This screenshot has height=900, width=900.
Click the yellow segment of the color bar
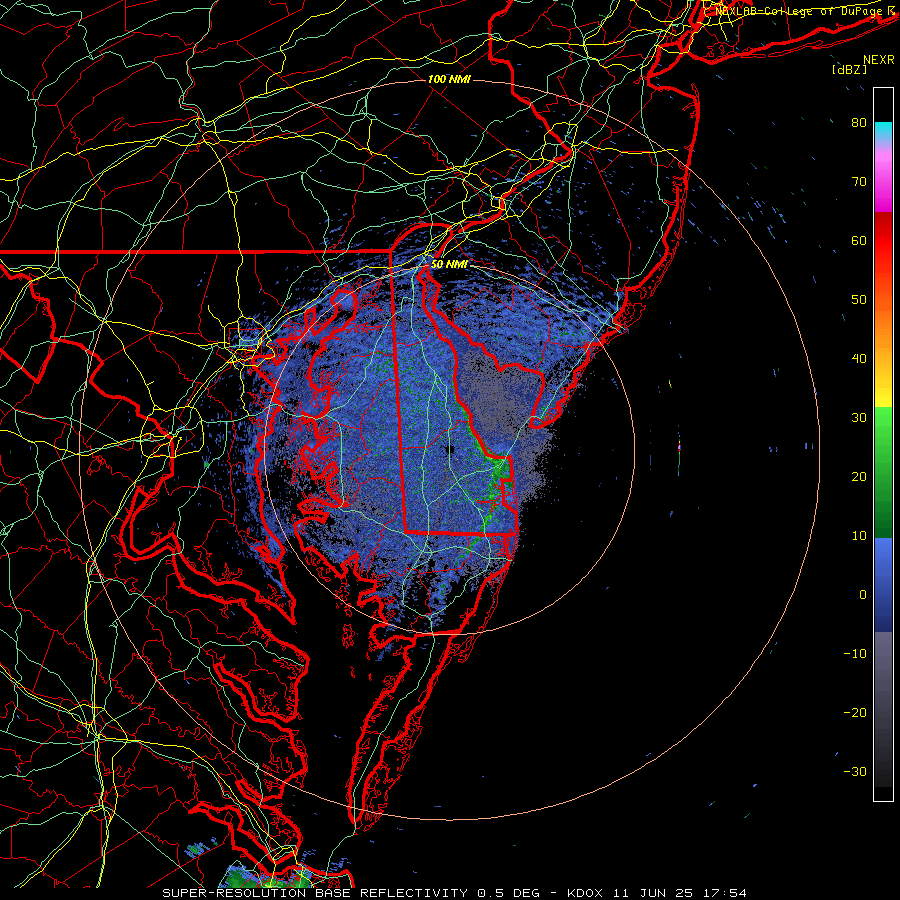(883, 390)
